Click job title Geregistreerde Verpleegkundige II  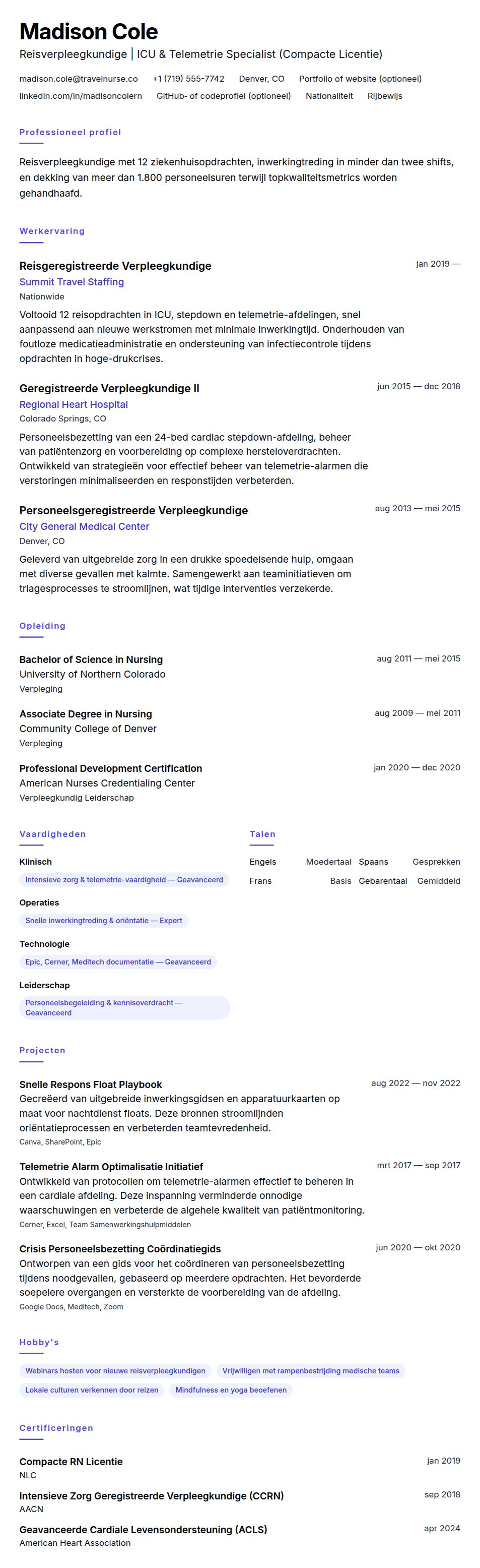point(109,388)
